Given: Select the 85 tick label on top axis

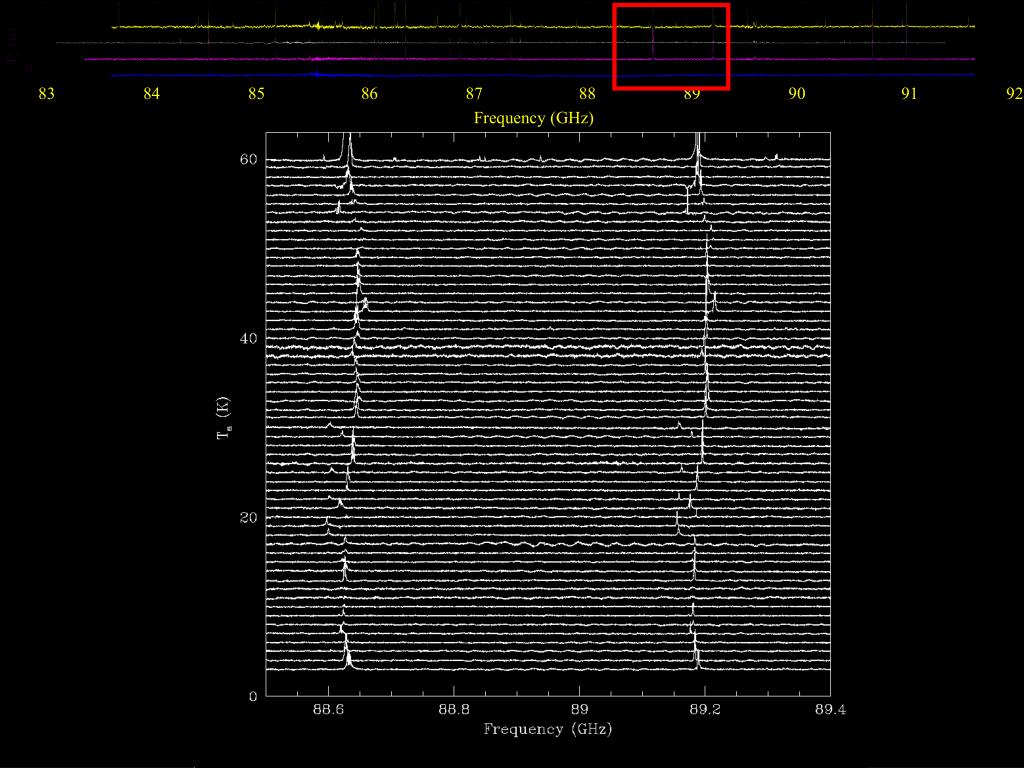Looking at the screenshot, I should [x=257, y=95].
